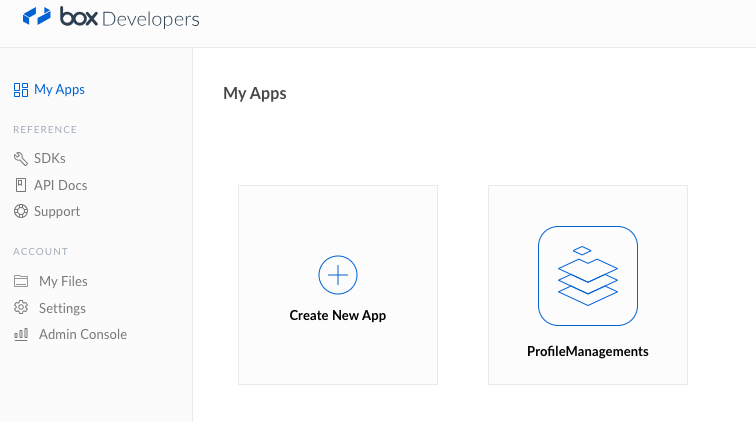The image size is (756, 422).
Task: Click the Settings gear icon
Action: click(x=21, y=308)
